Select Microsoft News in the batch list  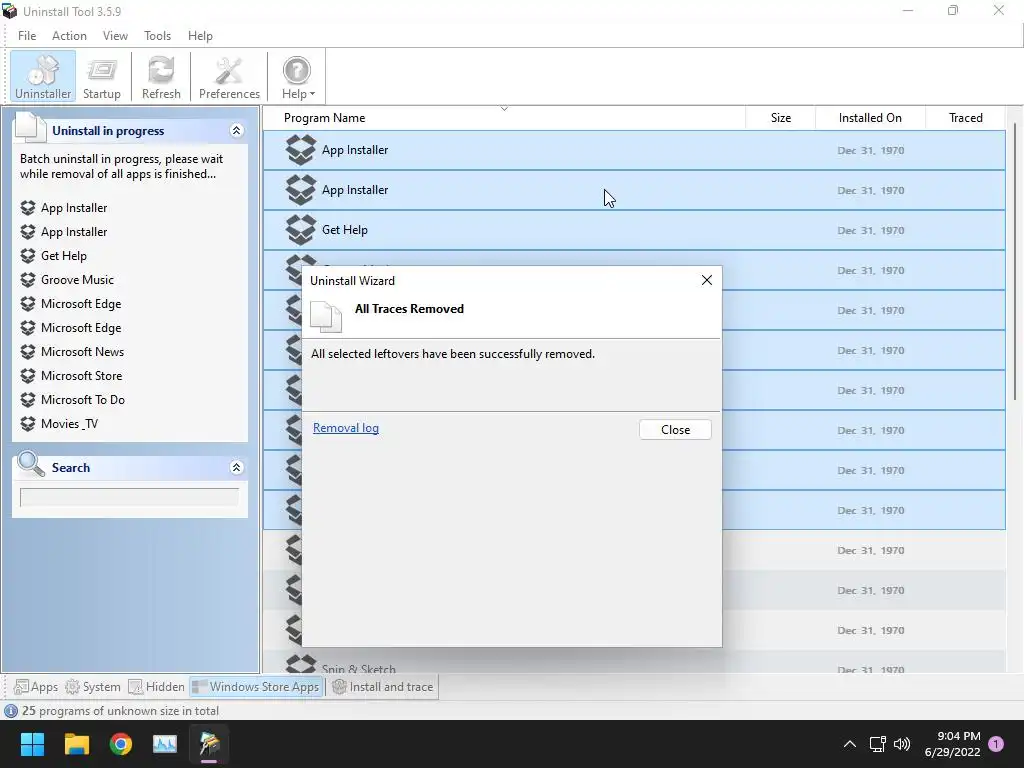[x=82, y=351]
